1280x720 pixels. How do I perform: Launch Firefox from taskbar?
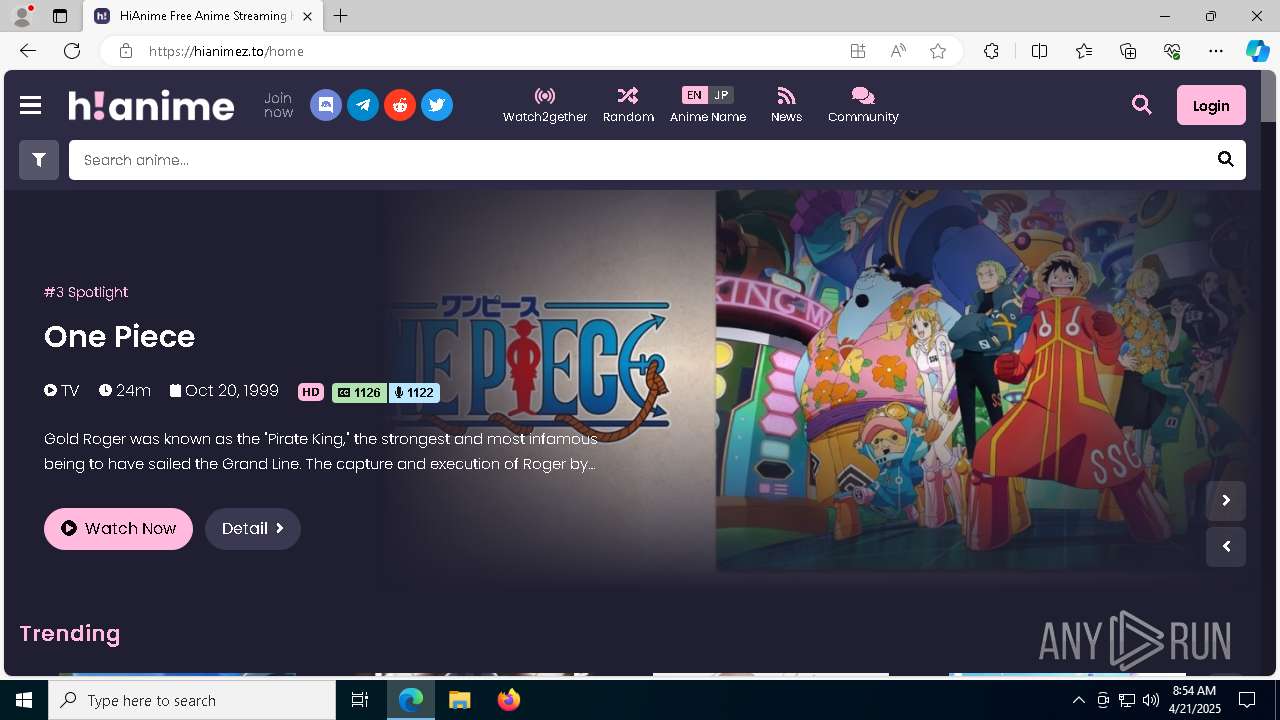click(x=508, y=700)
